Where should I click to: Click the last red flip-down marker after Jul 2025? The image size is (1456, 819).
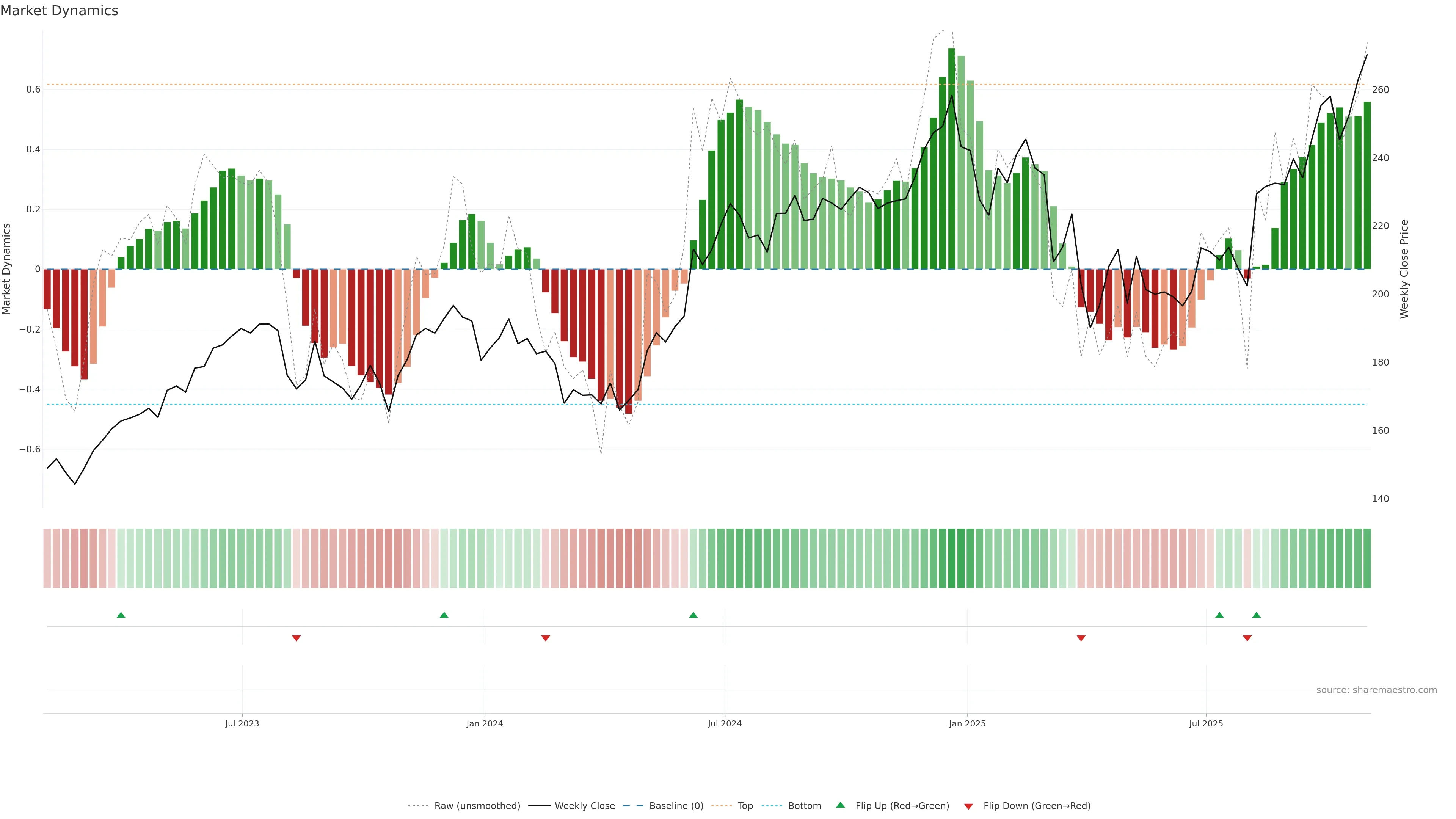pyautogui.click(x=1247, y=638)
